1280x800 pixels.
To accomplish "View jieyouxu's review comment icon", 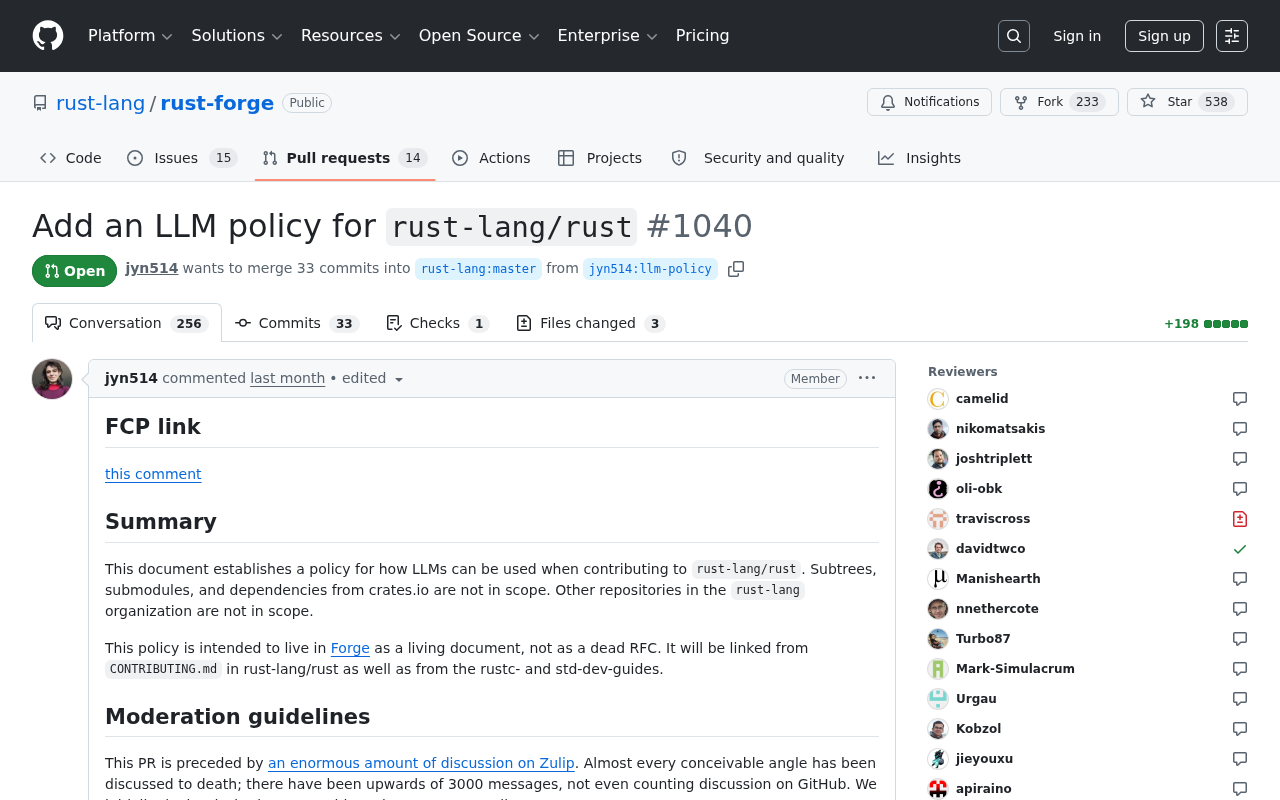I will pyautogui.click(x=1240, y=759).
